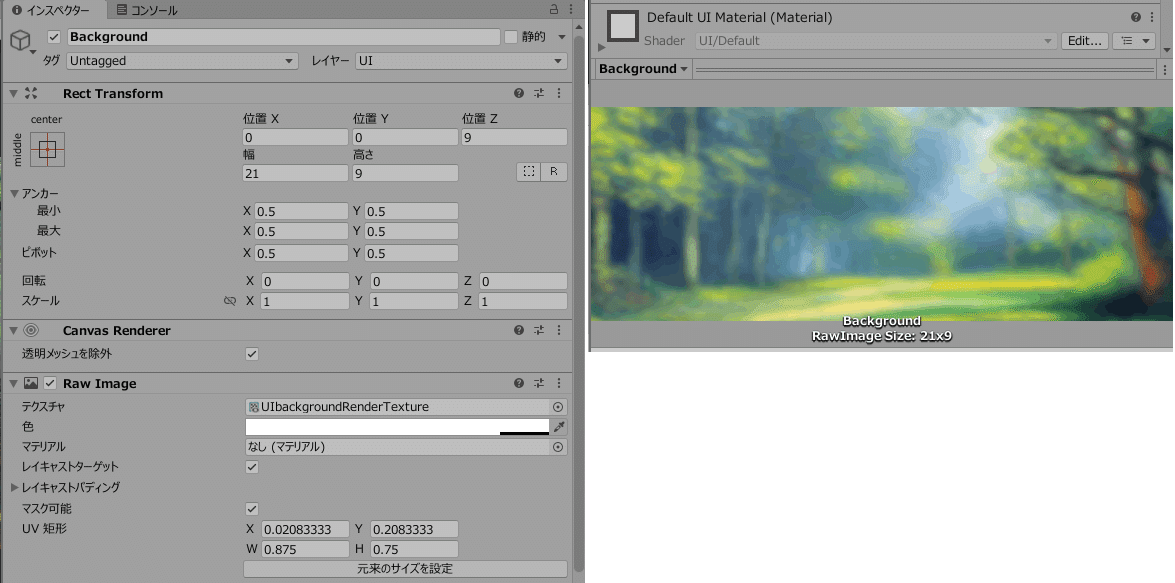Collapse the Raw Image component
The width and height of the screenshot is (1175, 583).
click(13, 384)
